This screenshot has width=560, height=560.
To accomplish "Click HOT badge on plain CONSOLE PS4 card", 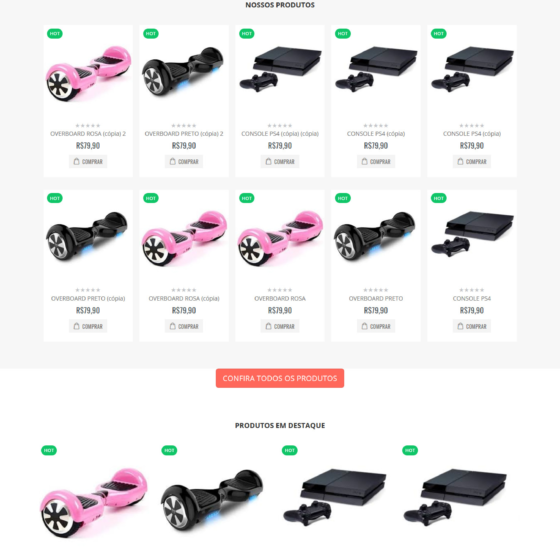I will coord(439,198).
